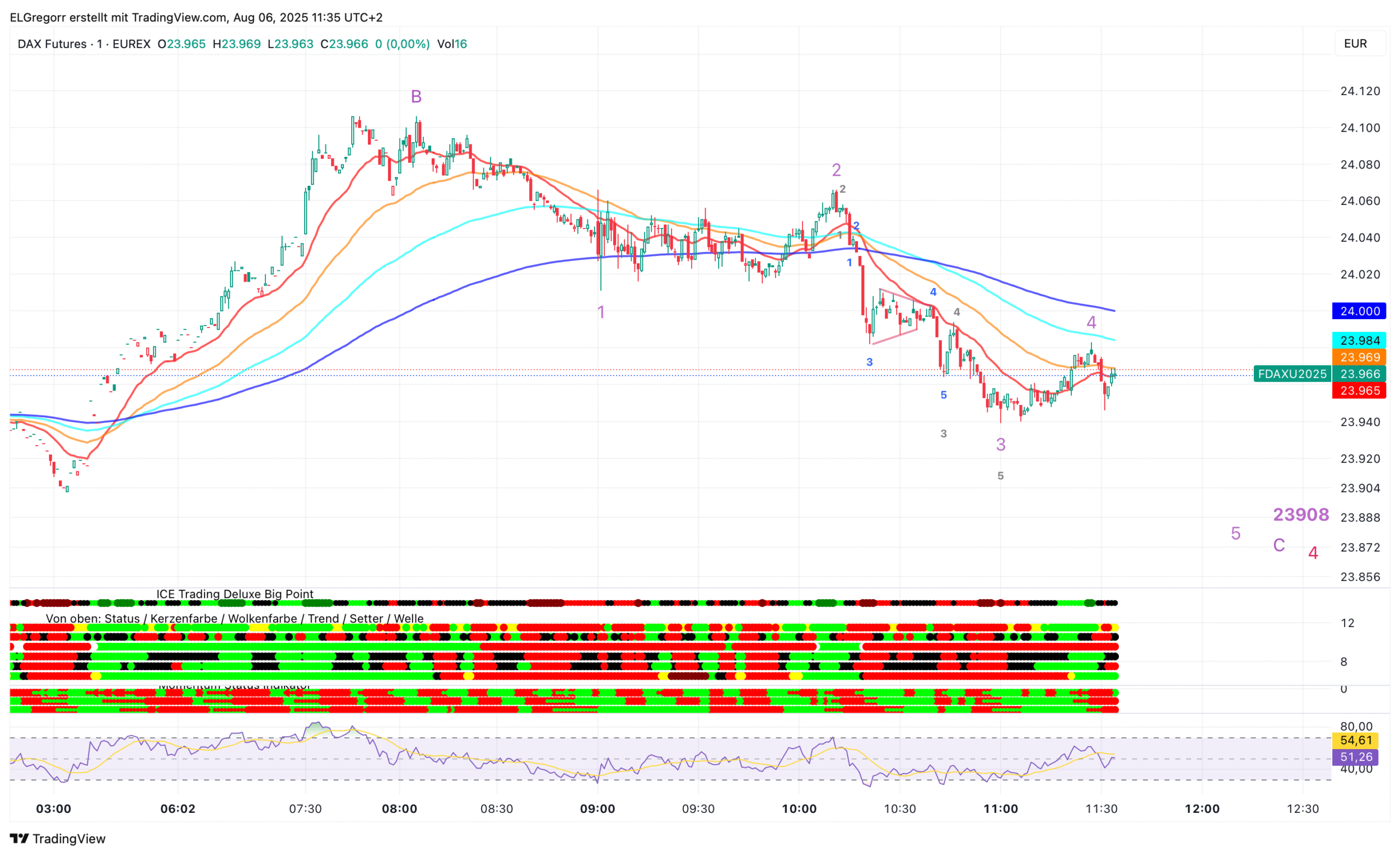Select the purple 23908 target text
The height and width of the screenshot is (856, 1400).
coord(1300,514)
